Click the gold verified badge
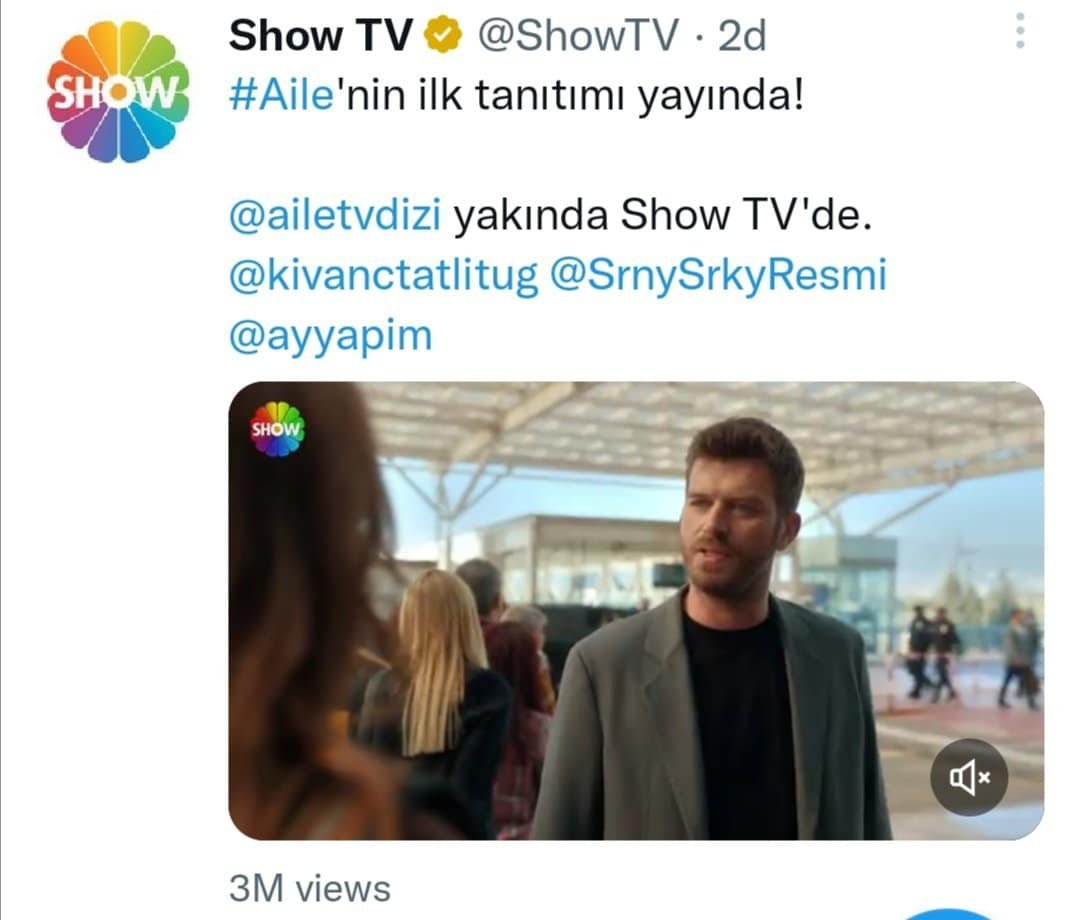The height and width of the screenshot is (920, 1077). tap(444, 36)
